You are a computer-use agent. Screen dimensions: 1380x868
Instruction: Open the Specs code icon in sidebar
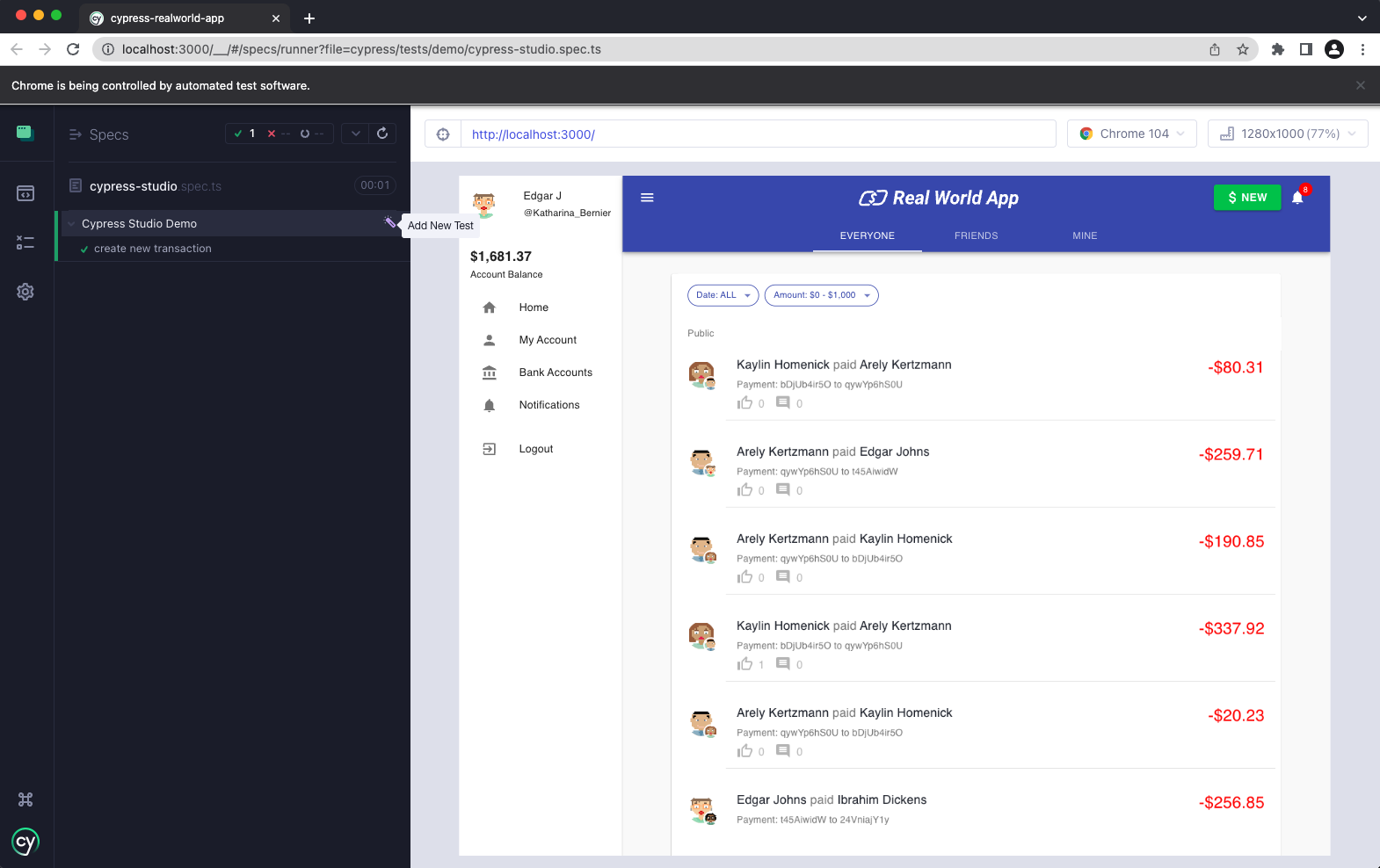coord(25,193)
